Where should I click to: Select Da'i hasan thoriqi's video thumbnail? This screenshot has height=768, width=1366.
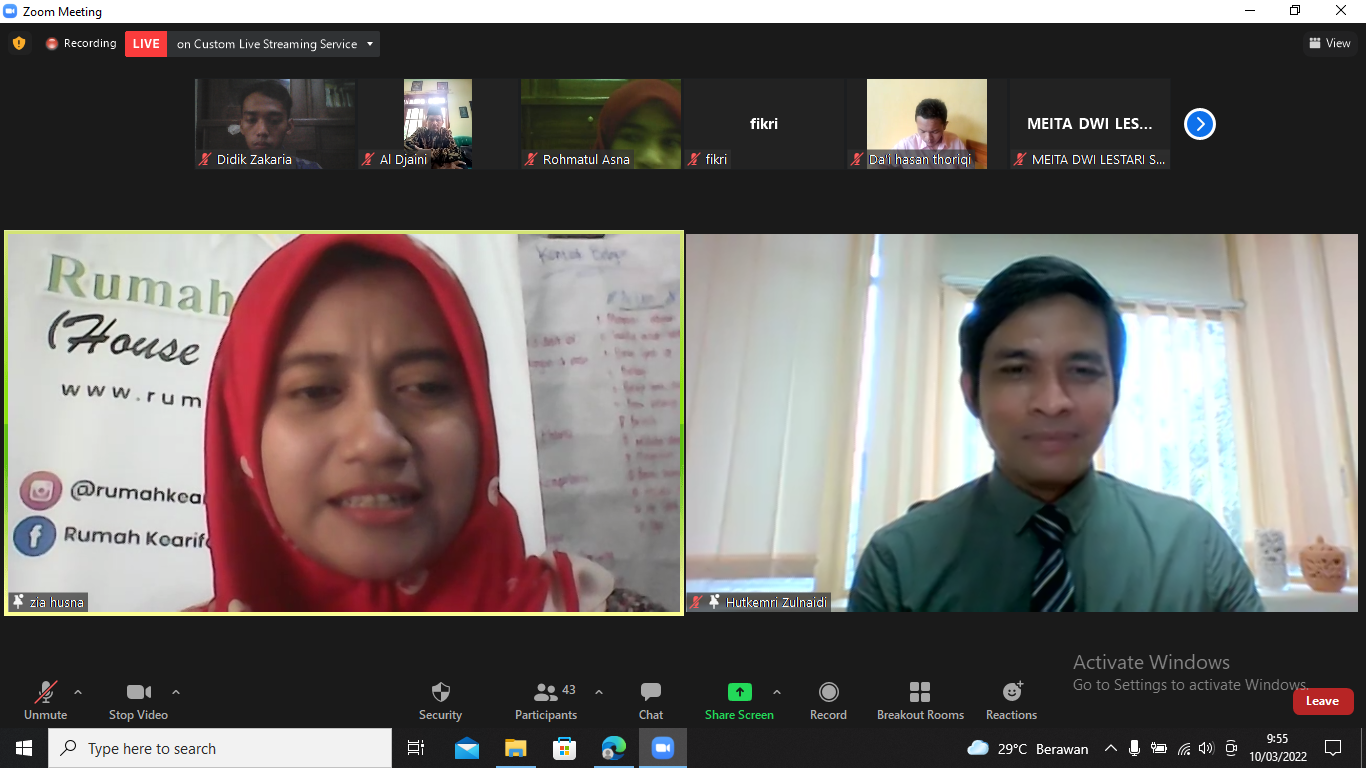coord(927,124)
